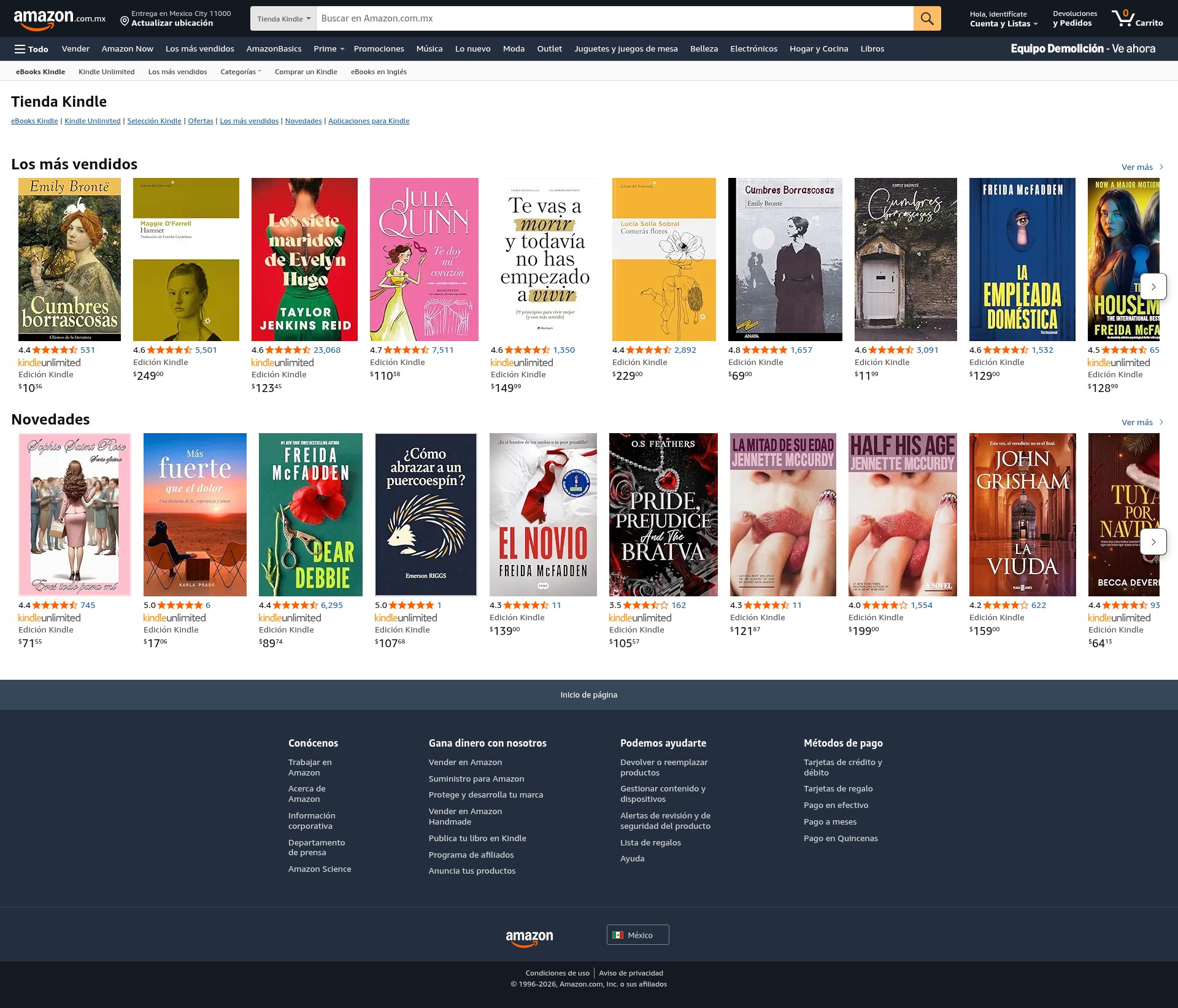
Task: Open Vender in the navigation bar
Action: pyautogui.click(x=75, y=49)
